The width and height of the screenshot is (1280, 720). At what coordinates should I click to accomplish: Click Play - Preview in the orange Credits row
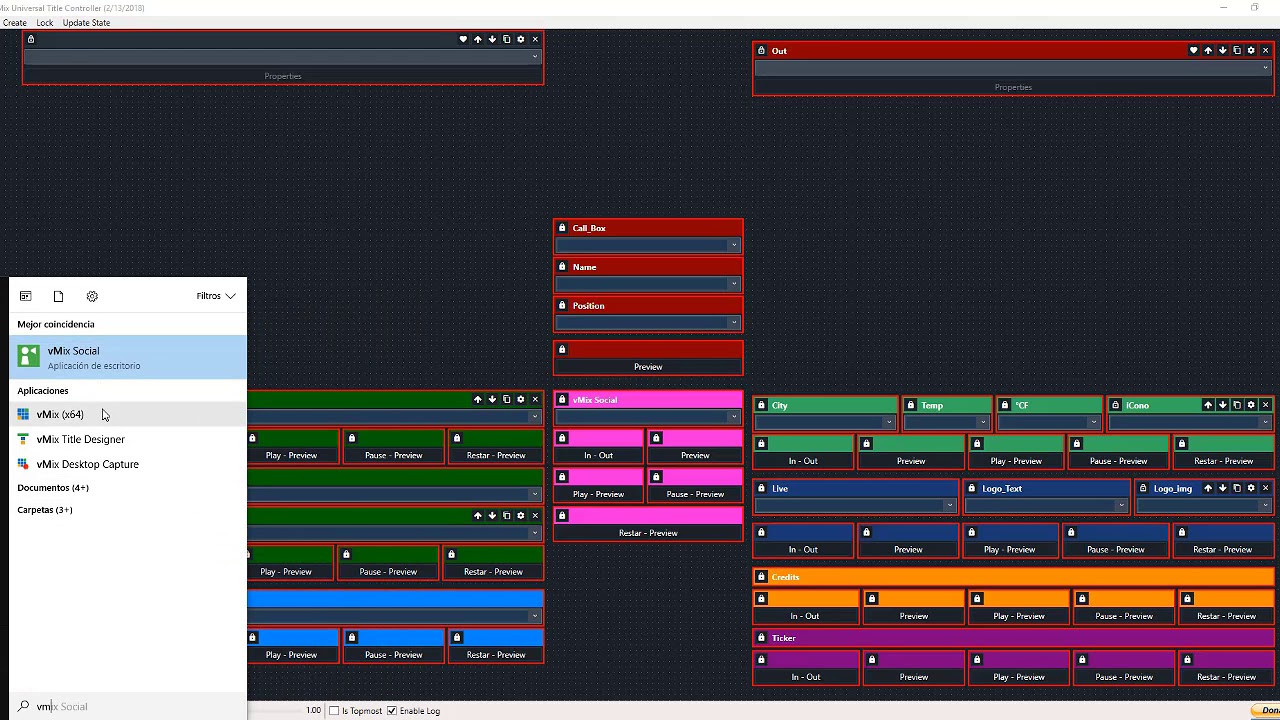coord(1019,616)
